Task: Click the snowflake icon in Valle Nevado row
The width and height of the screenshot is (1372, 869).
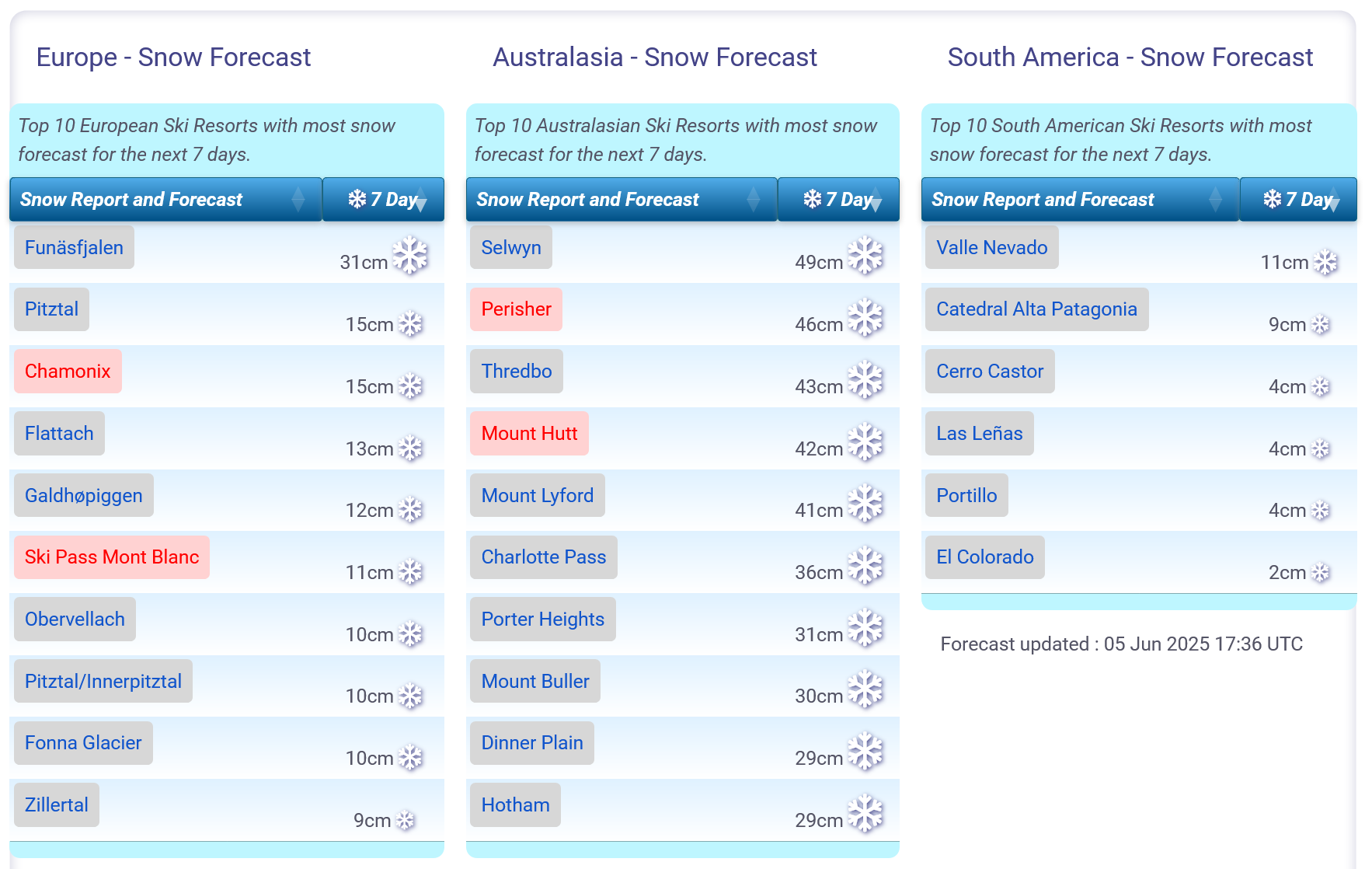Action: [1325, 262]
